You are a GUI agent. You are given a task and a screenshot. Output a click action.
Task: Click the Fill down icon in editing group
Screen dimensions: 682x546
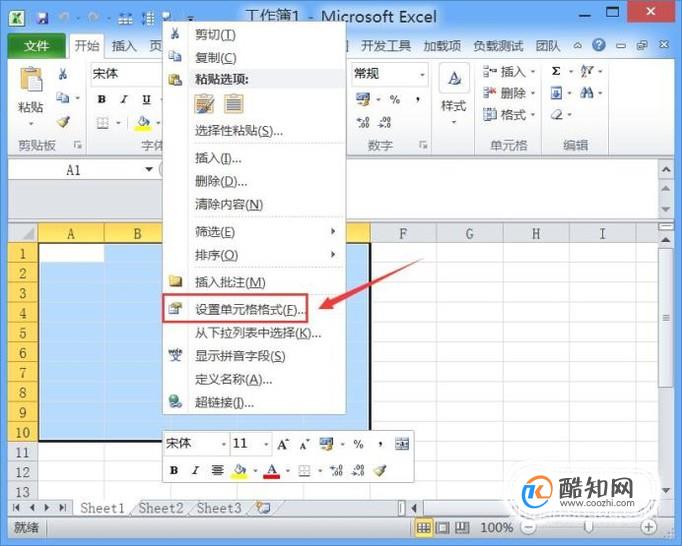coord(556,93)
